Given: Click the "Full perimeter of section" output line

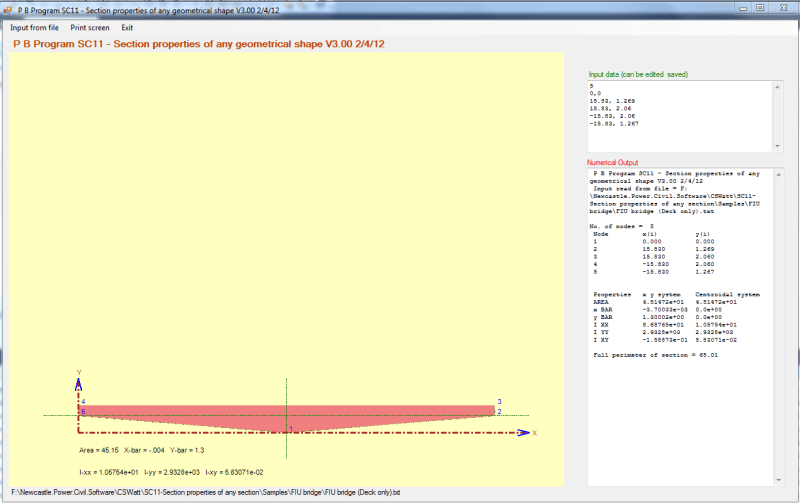Looking at the screenshot, I should pos(655,355).
